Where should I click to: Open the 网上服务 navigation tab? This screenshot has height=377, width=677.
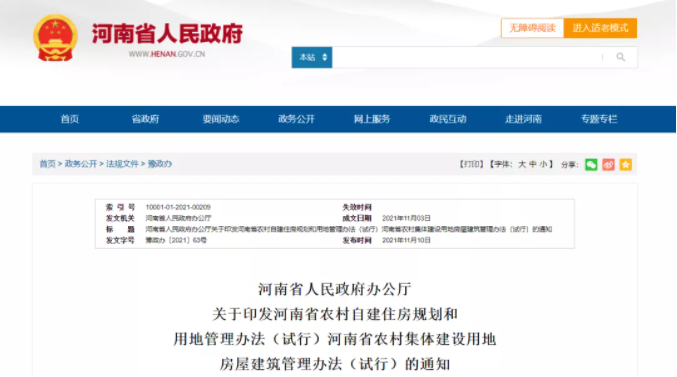point(372,119)
